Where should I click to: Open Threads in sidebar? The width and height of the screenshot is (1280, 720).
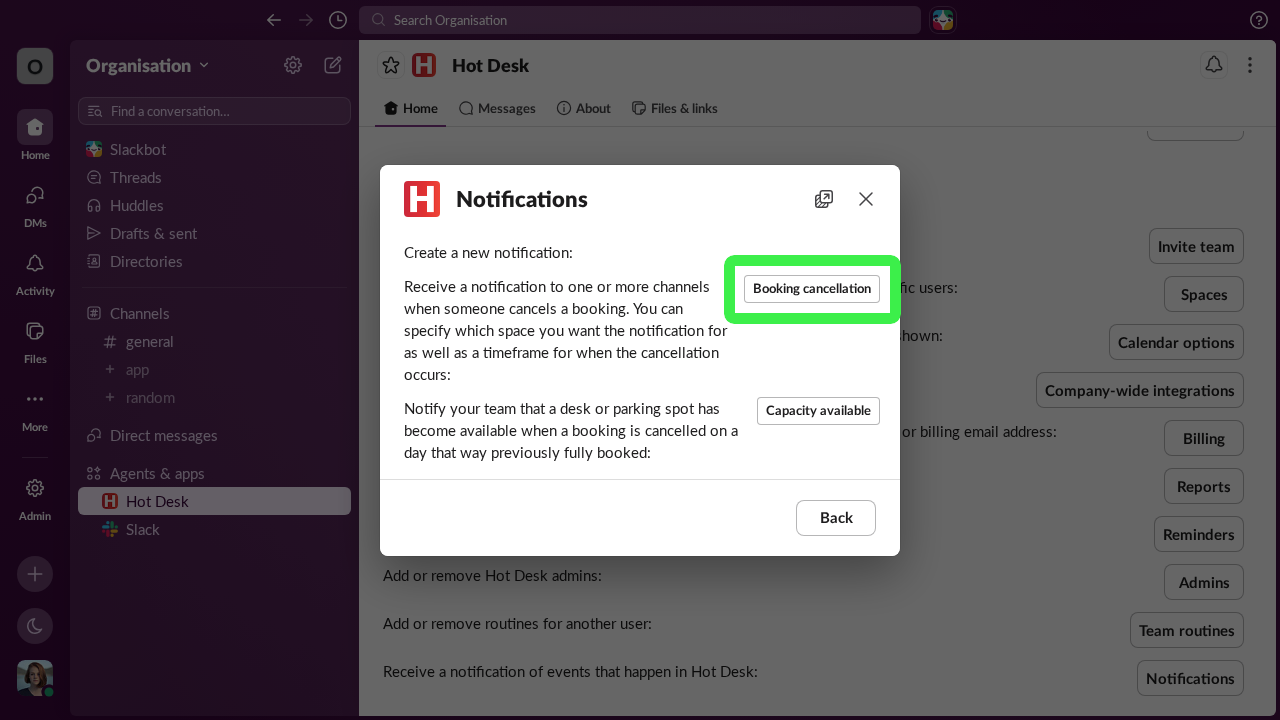tap(214, 177)
